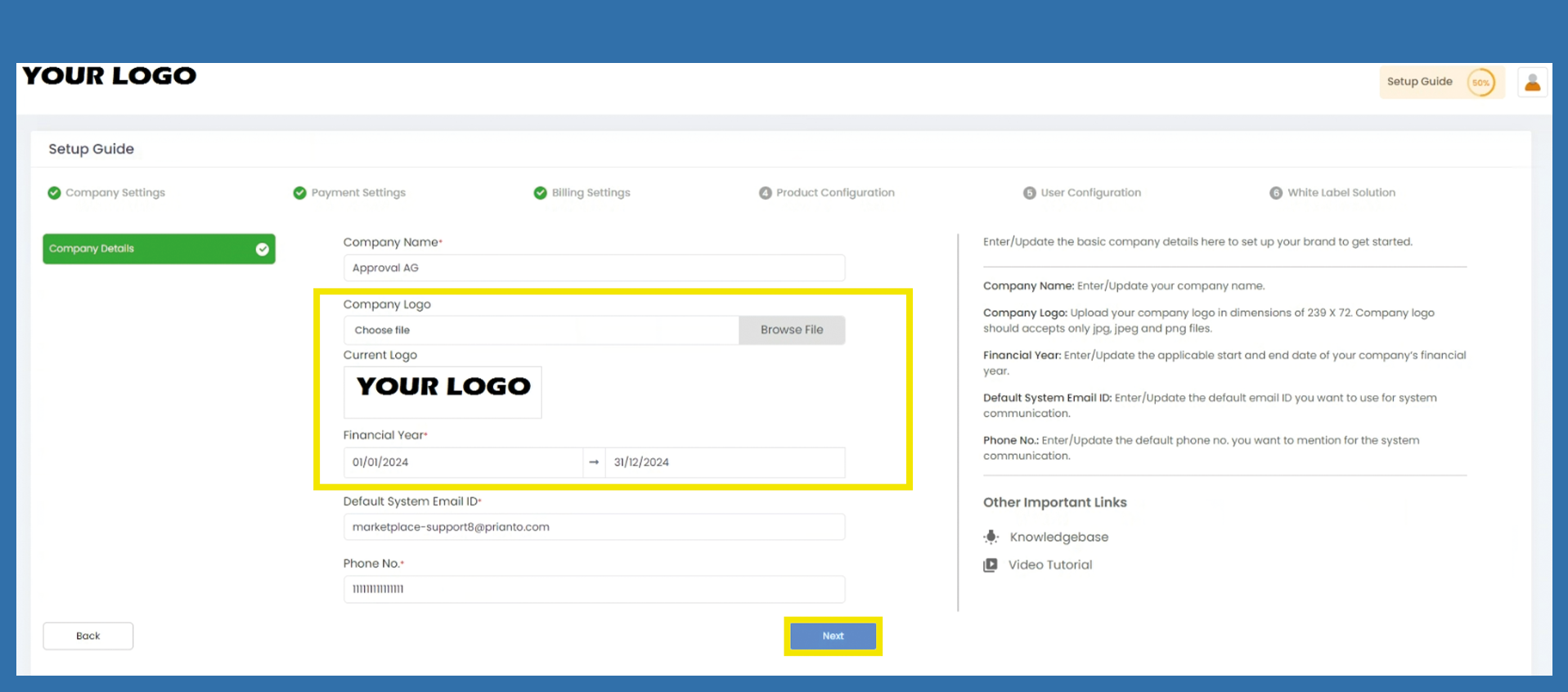Click the current logo preview thumbnail
Image resolution: width=1568 pixels, height=692 pixels.
(443, 392)
